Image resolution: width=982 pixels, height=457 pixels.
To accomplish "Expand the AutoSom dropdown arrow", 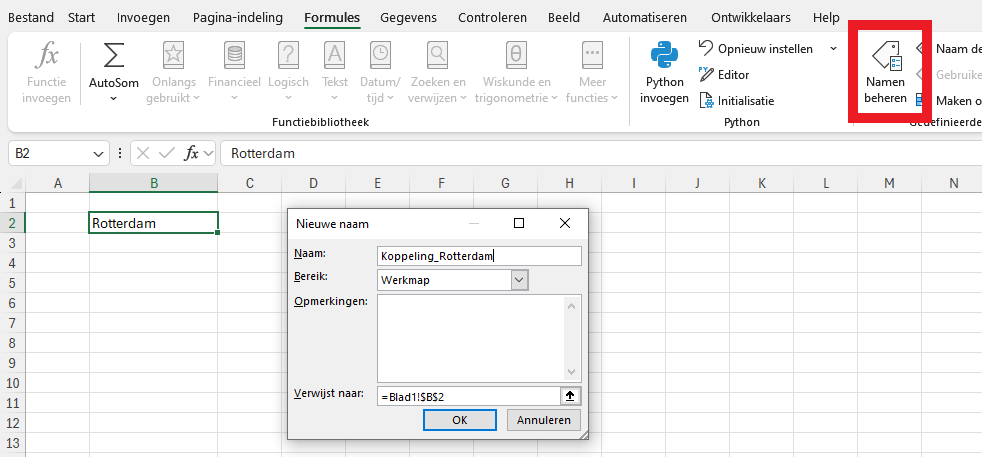I will click(x=113, y=98).
